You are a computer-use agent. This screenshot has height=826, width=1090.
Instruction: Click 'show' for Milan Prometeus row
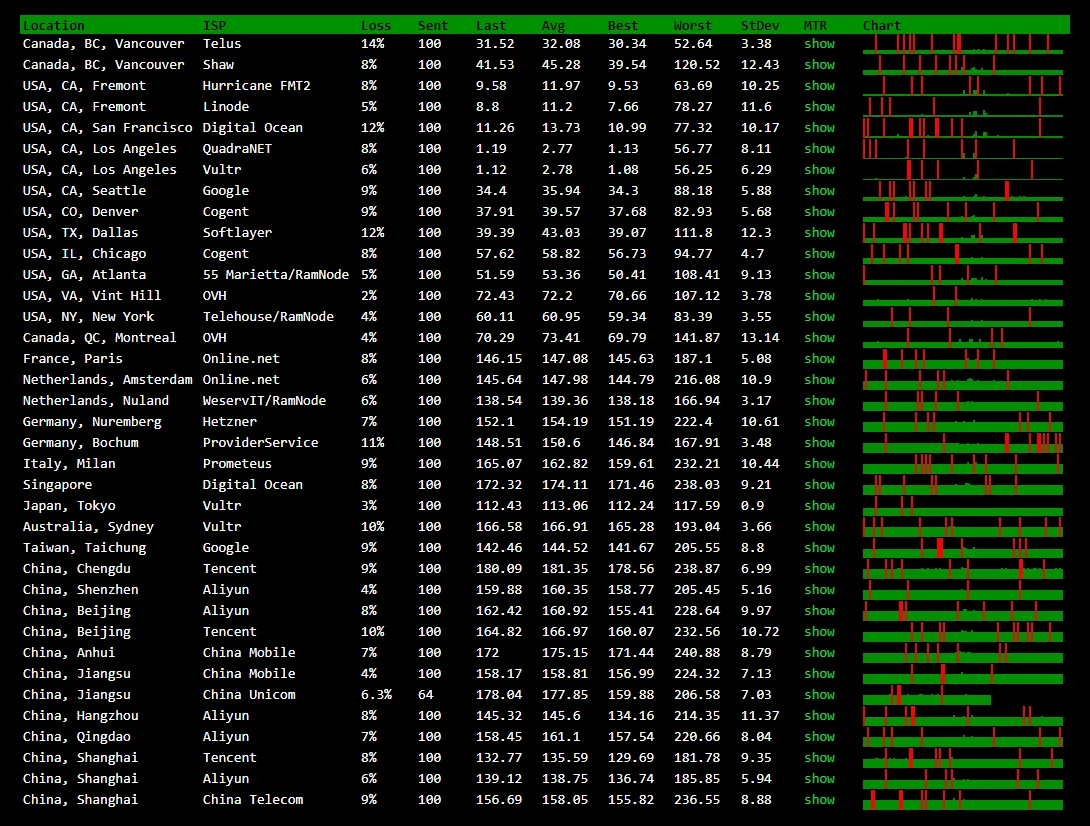(819, 464)
